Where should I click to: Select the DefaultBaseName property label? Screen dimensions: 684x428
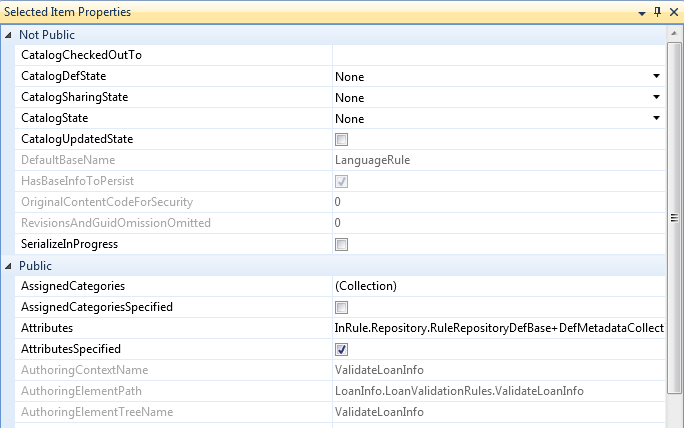click(x=68, y=160)
